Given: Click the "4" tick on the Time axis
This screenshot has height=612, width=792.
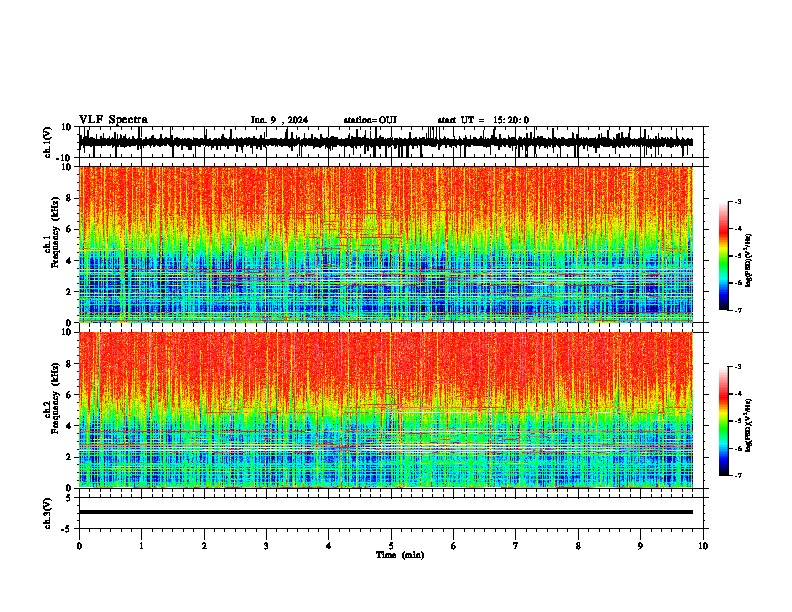Looking at the screenshot, I should pyautogui.click(x=329, y=546).
